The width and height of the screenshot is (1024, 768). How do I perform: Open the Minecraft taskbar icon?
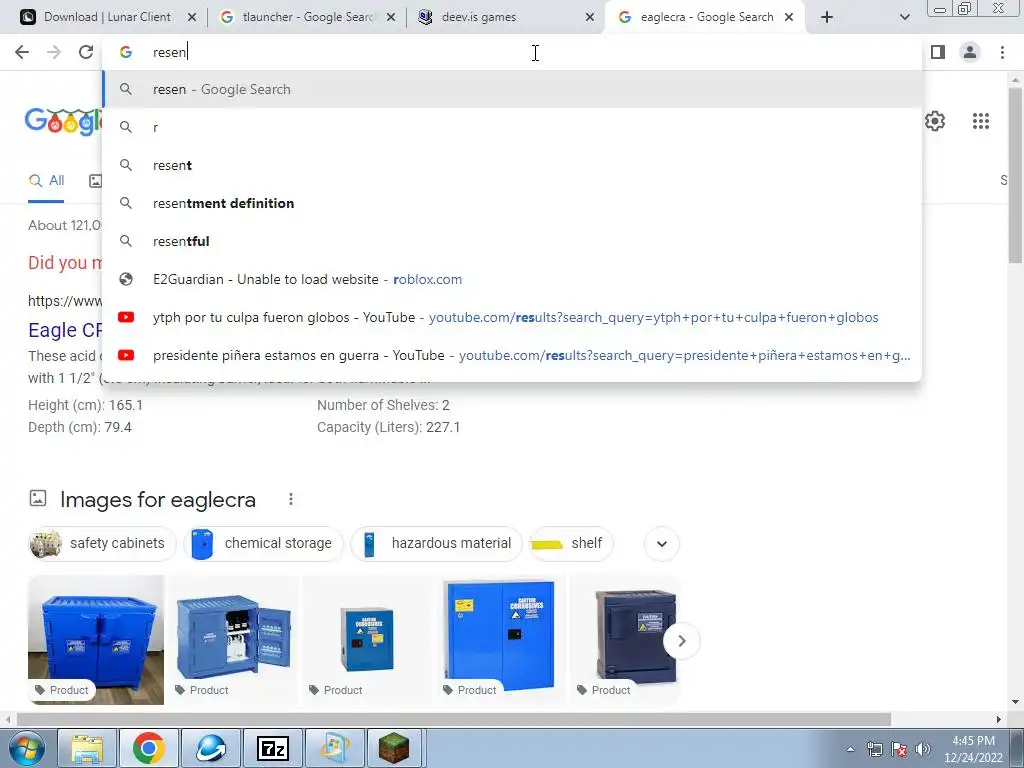pos(394,748)
